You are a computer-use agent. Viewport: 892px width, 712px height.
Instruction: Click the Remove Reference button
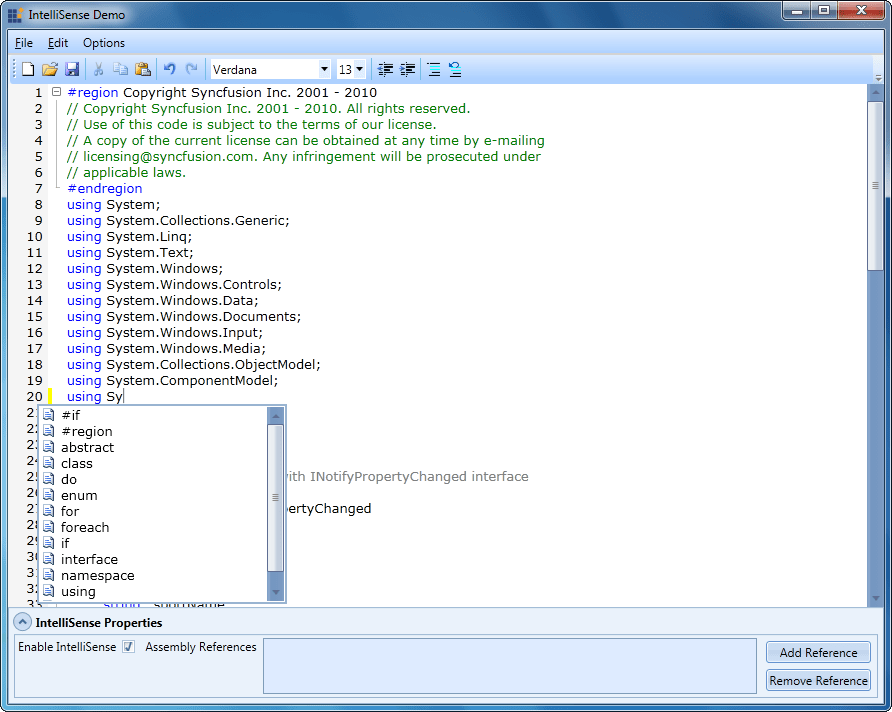[817, 680]
